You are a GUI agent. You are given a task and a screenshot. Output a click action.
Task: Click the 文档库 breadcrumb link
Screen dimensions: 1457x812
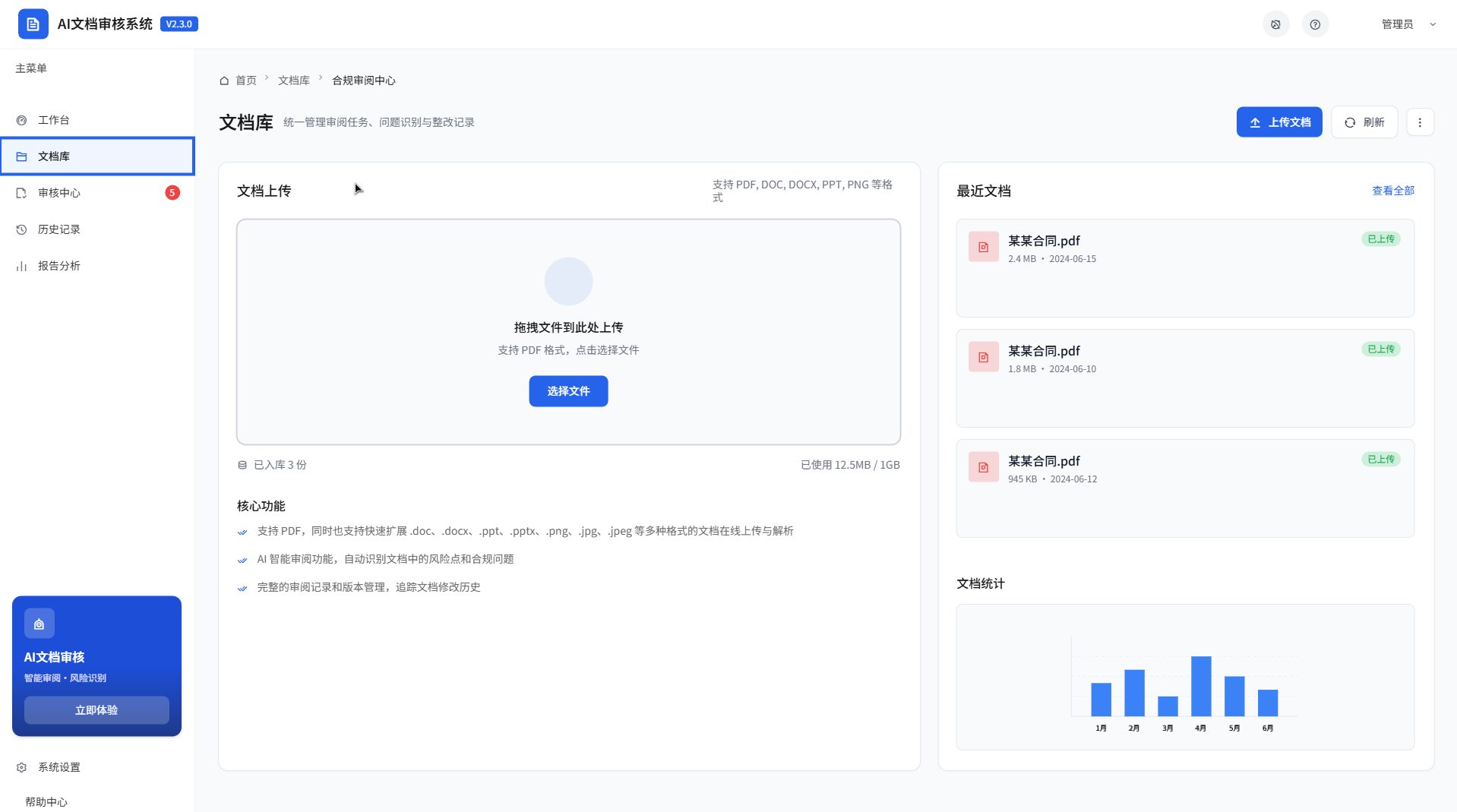pyautogui.click(x=294, y=81)
